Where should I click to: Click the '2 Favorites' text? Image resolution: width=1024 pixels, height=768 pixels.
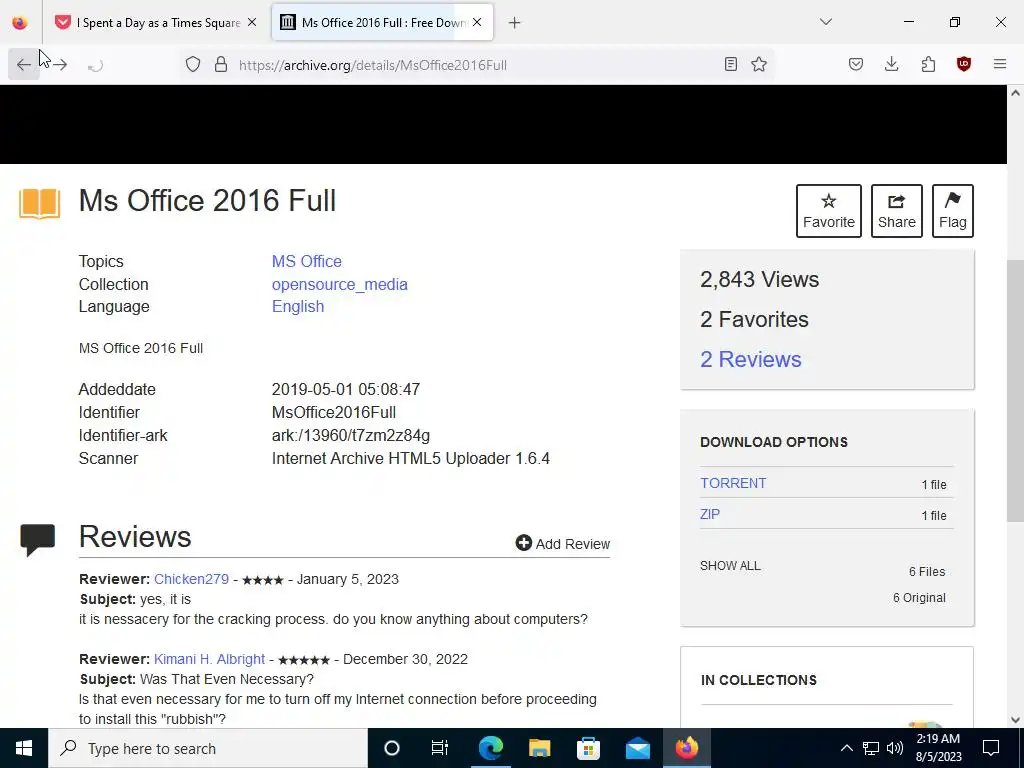pyautogui.click(x=754, y=319)
